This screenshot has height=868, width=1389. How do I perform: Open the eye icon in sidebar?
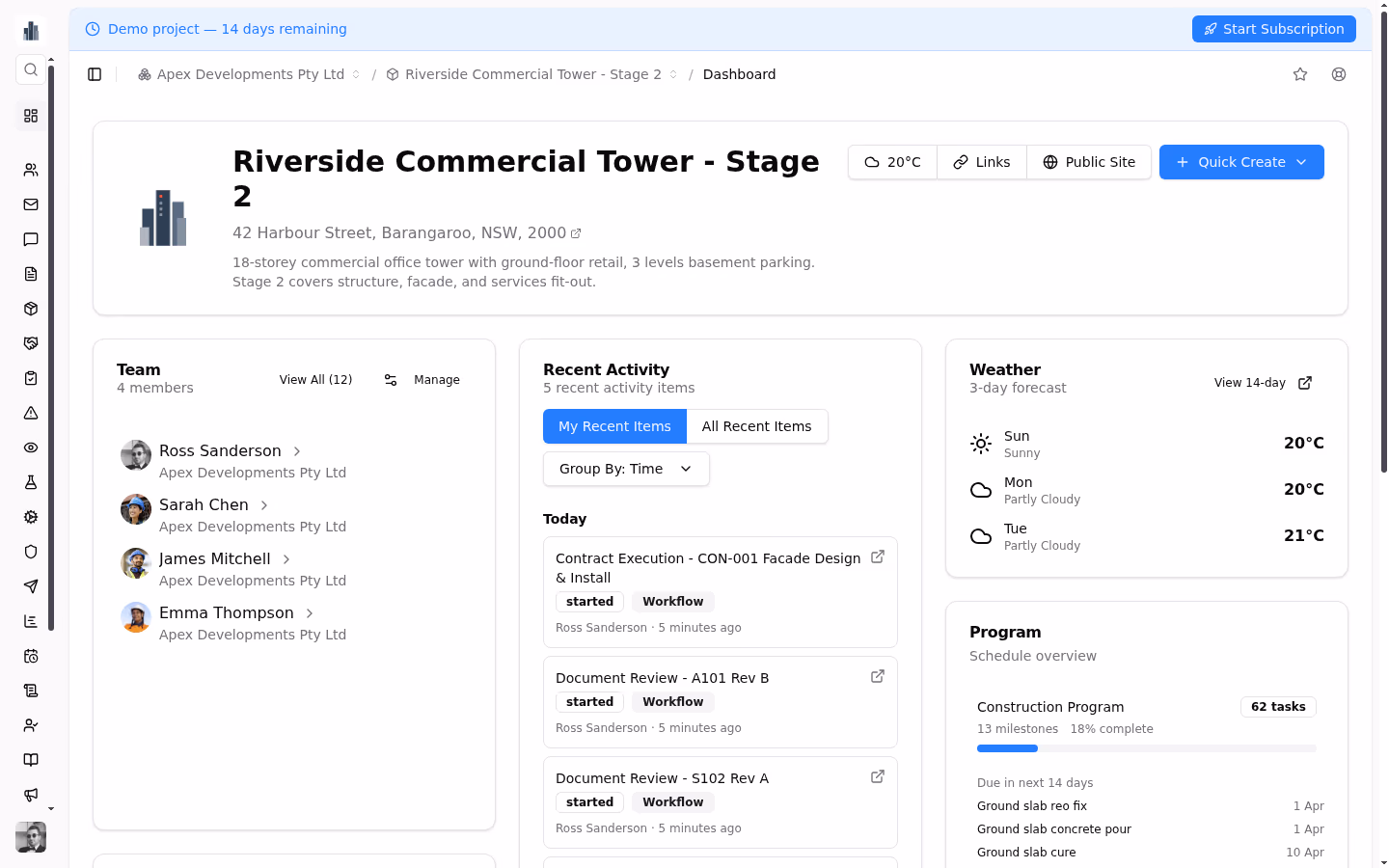[x=31, y=448]
